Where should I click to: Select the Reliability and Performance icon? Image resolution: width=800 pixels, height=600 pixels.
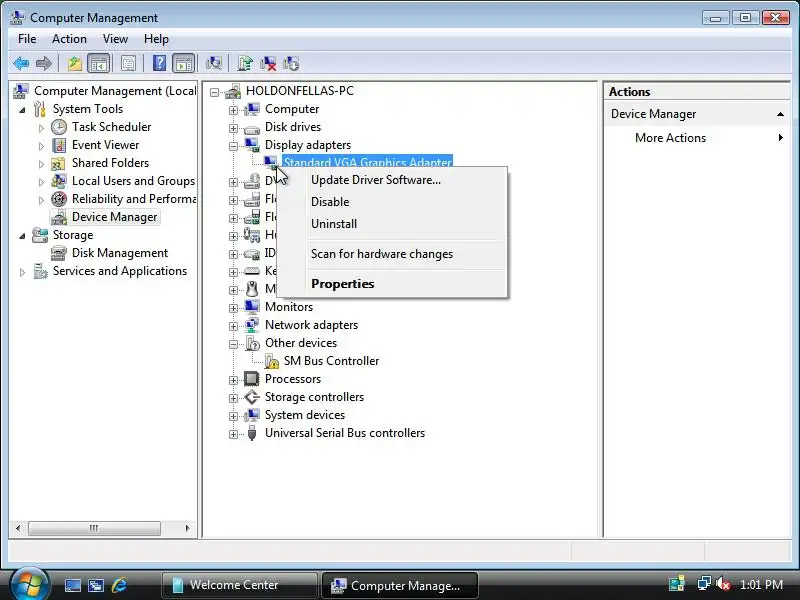point(59,199)
